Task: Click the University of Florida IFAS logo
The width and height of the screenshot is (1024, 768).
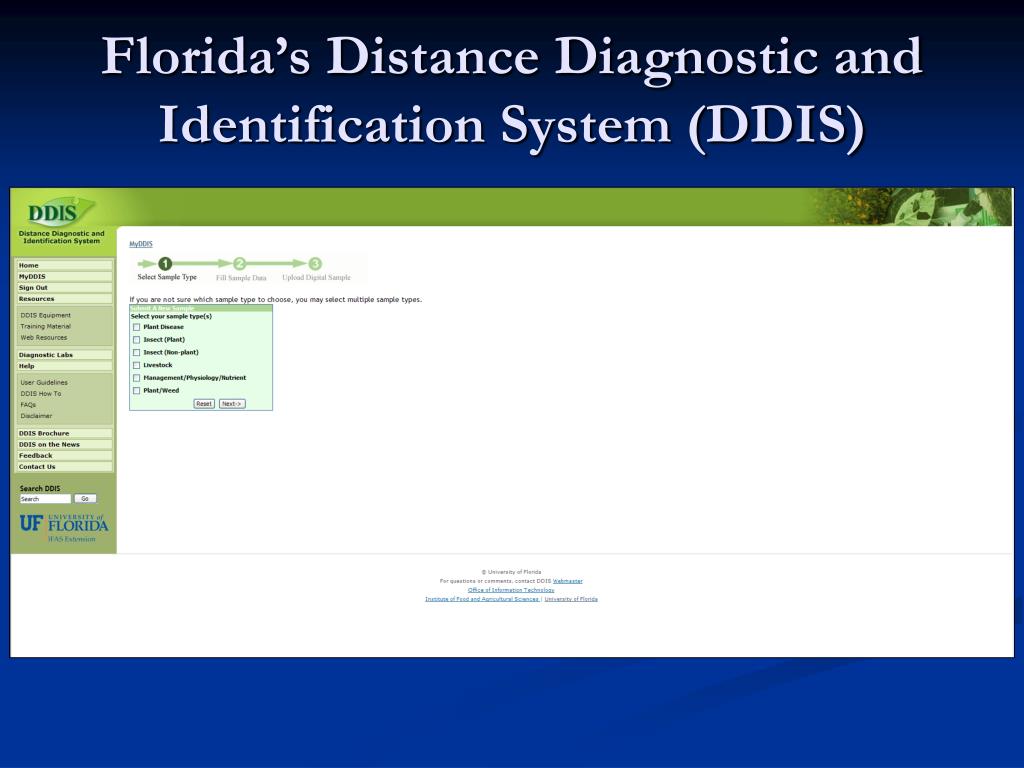Action: (63, 528)
